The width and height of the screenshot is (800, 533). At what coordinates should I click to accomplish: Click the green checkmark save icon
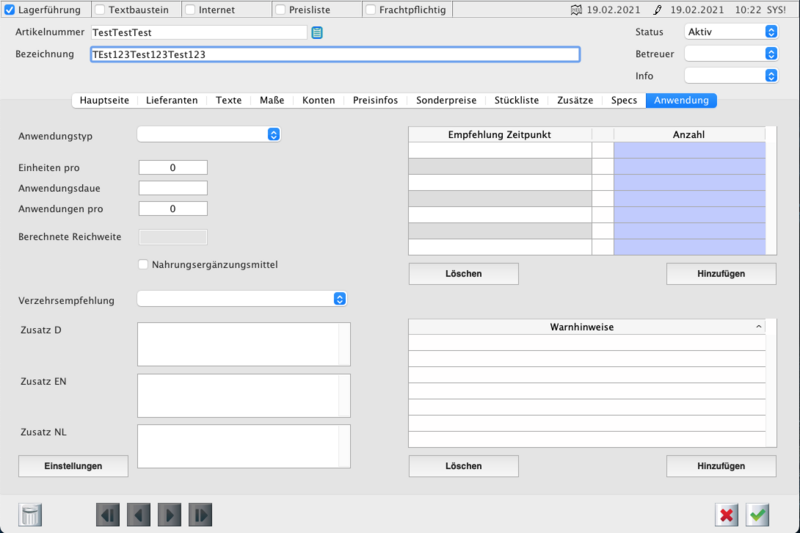coord(758,515)
